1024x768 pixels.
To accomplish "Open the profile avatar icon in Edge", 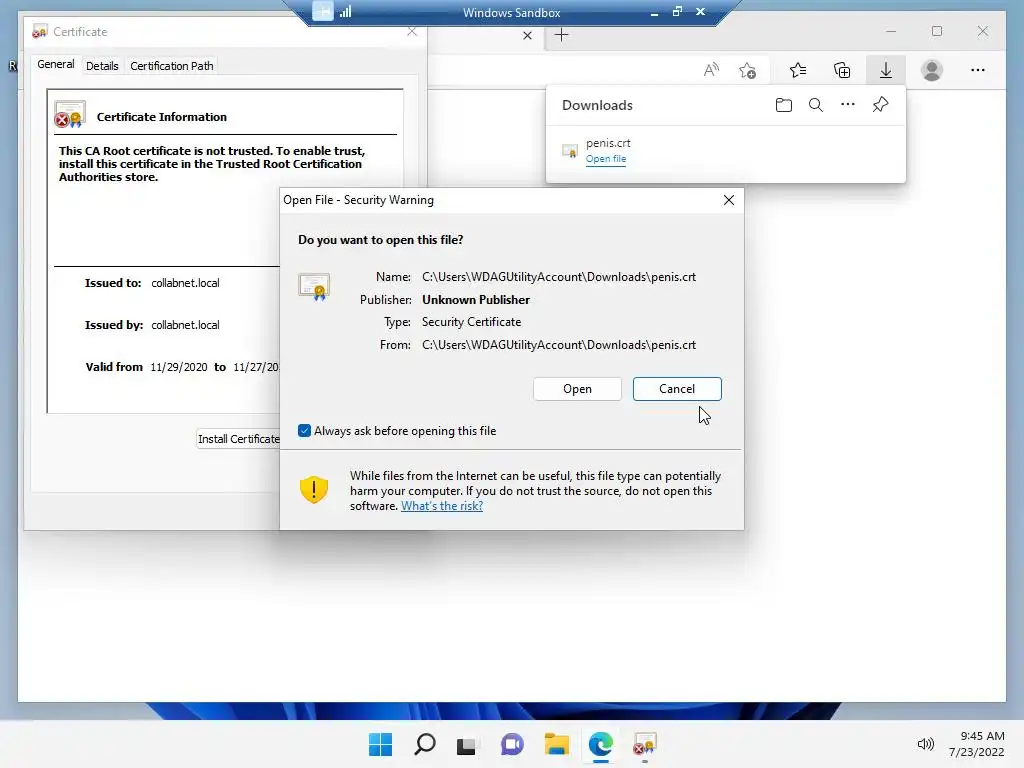I will pos(931,70).
